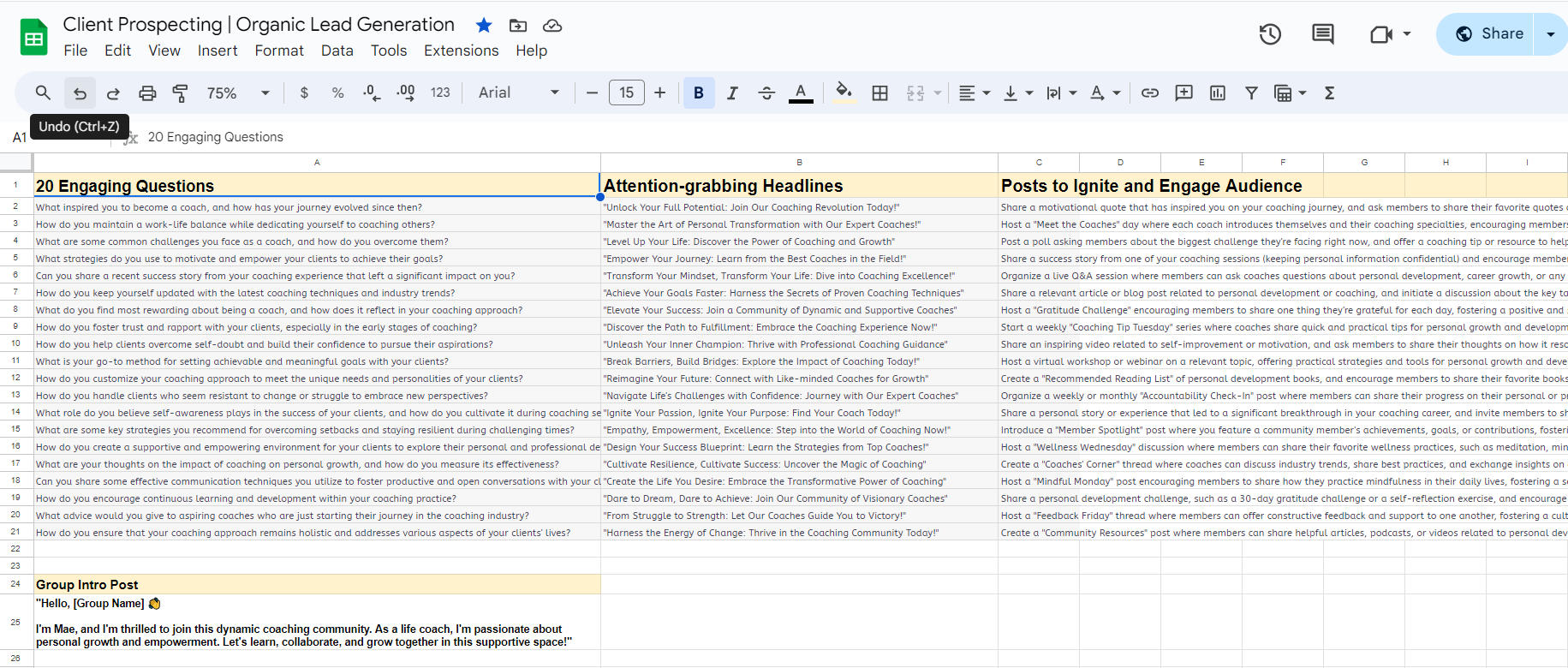Click the formula bar content

(x=216, y=137)
